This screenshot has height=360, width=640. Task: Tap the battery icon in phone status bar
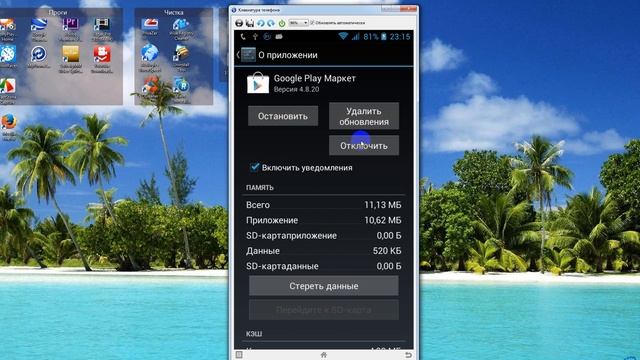[384, 36]
